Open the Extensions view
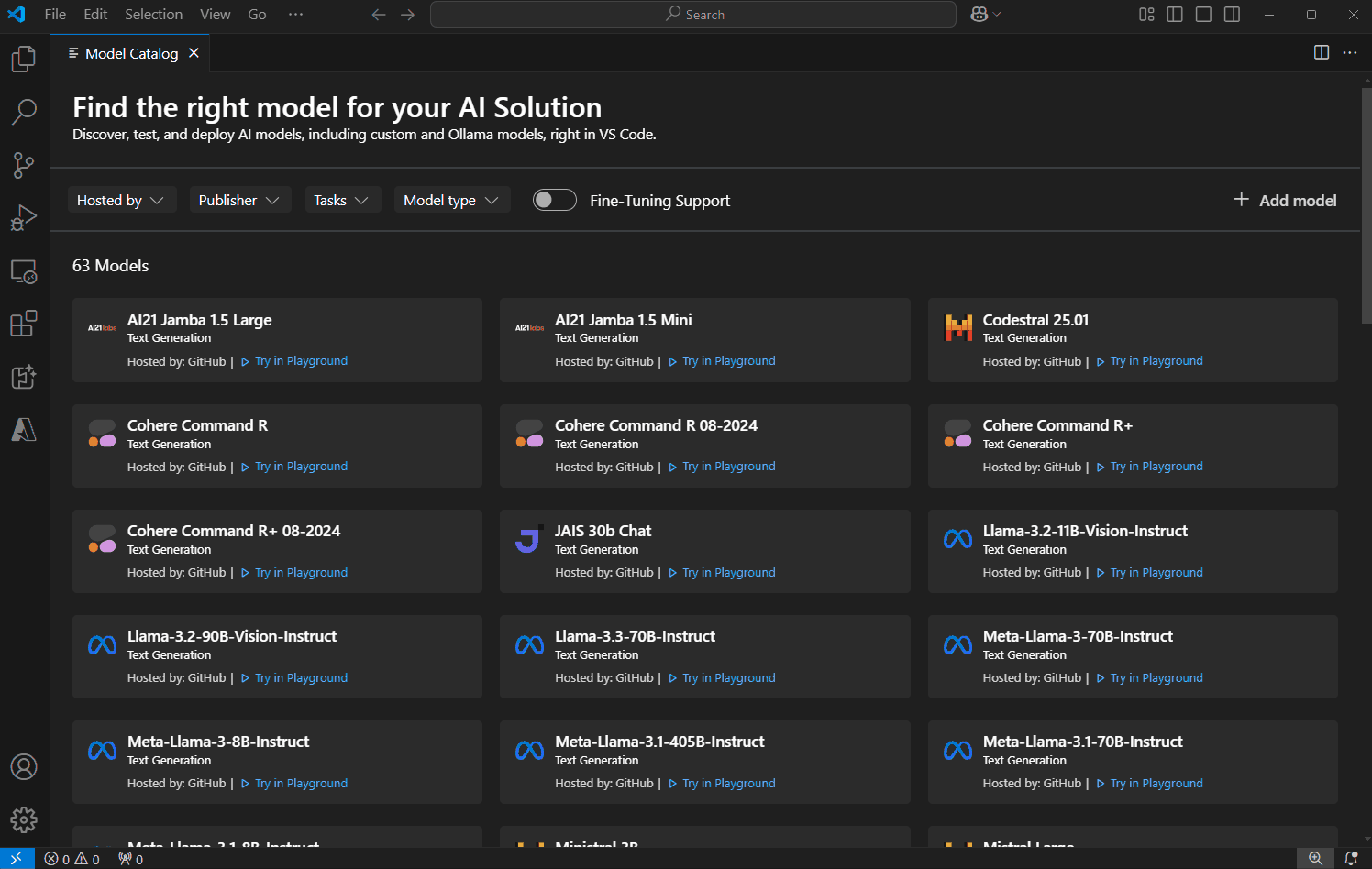This screenshot has height=869, width=1372. click(x=24, y=324)
